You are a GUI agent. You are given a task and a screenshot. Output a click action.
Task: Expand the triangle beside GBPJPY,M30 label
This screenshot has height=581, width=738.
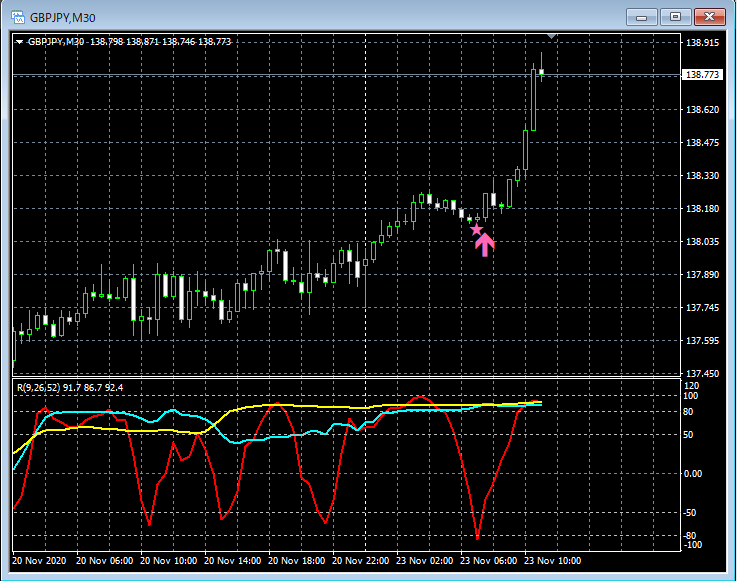[x=19, y=42]
